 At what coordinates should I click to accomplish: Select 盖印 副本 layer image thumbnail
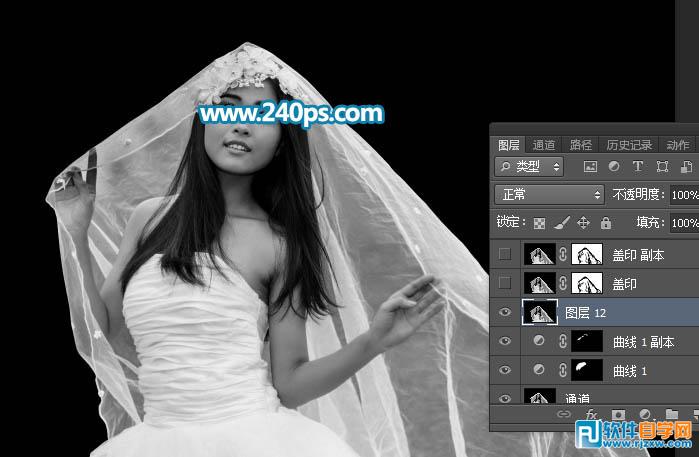[x=539, y=254]
